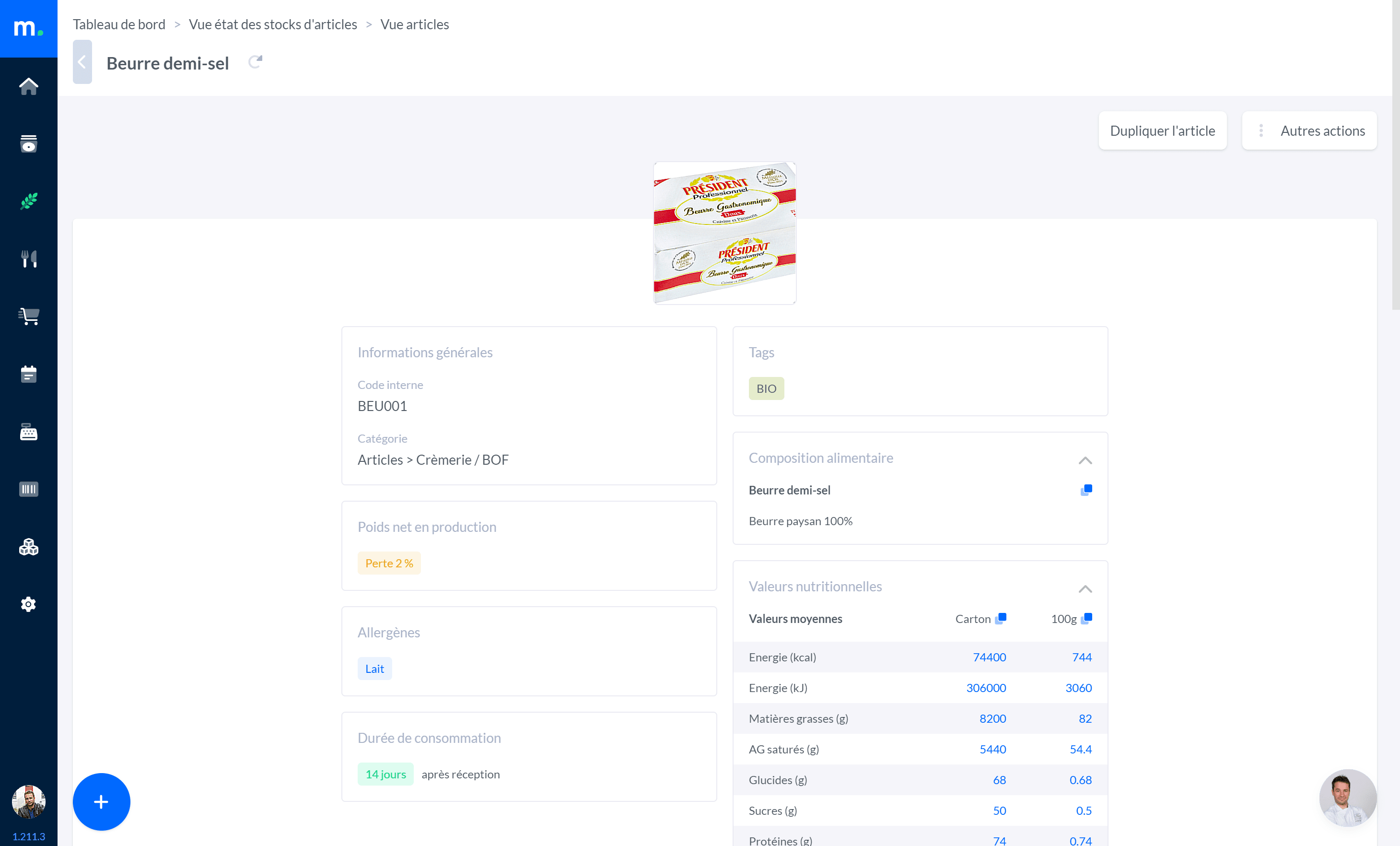Open the barcode icon in sidebar

[28, 489]
